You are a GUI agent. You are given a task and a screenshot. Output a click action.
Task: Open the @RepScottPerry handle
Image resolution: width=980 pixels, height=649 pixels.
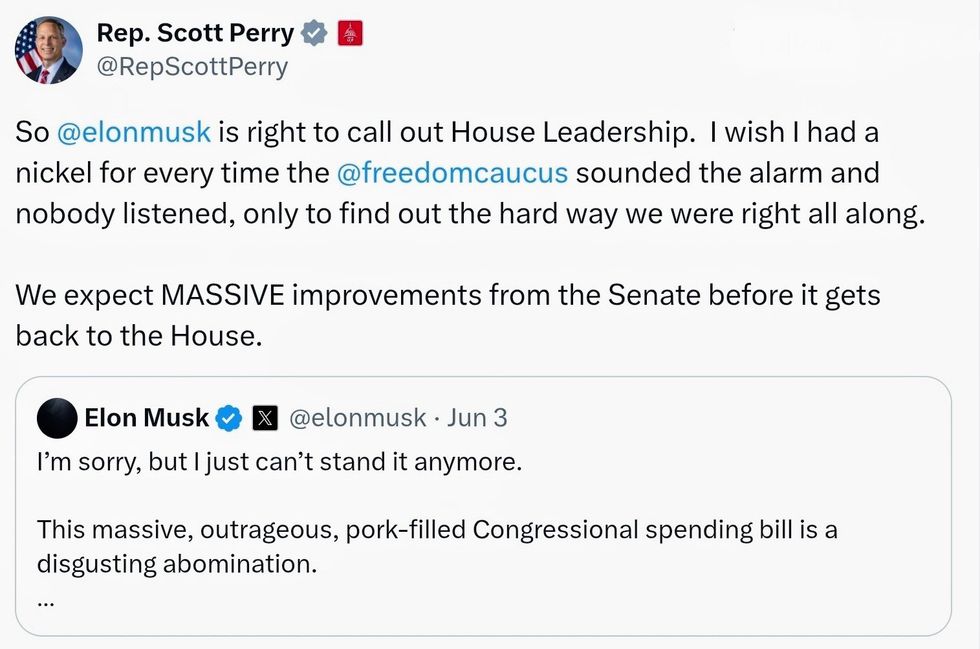(192, 67)
